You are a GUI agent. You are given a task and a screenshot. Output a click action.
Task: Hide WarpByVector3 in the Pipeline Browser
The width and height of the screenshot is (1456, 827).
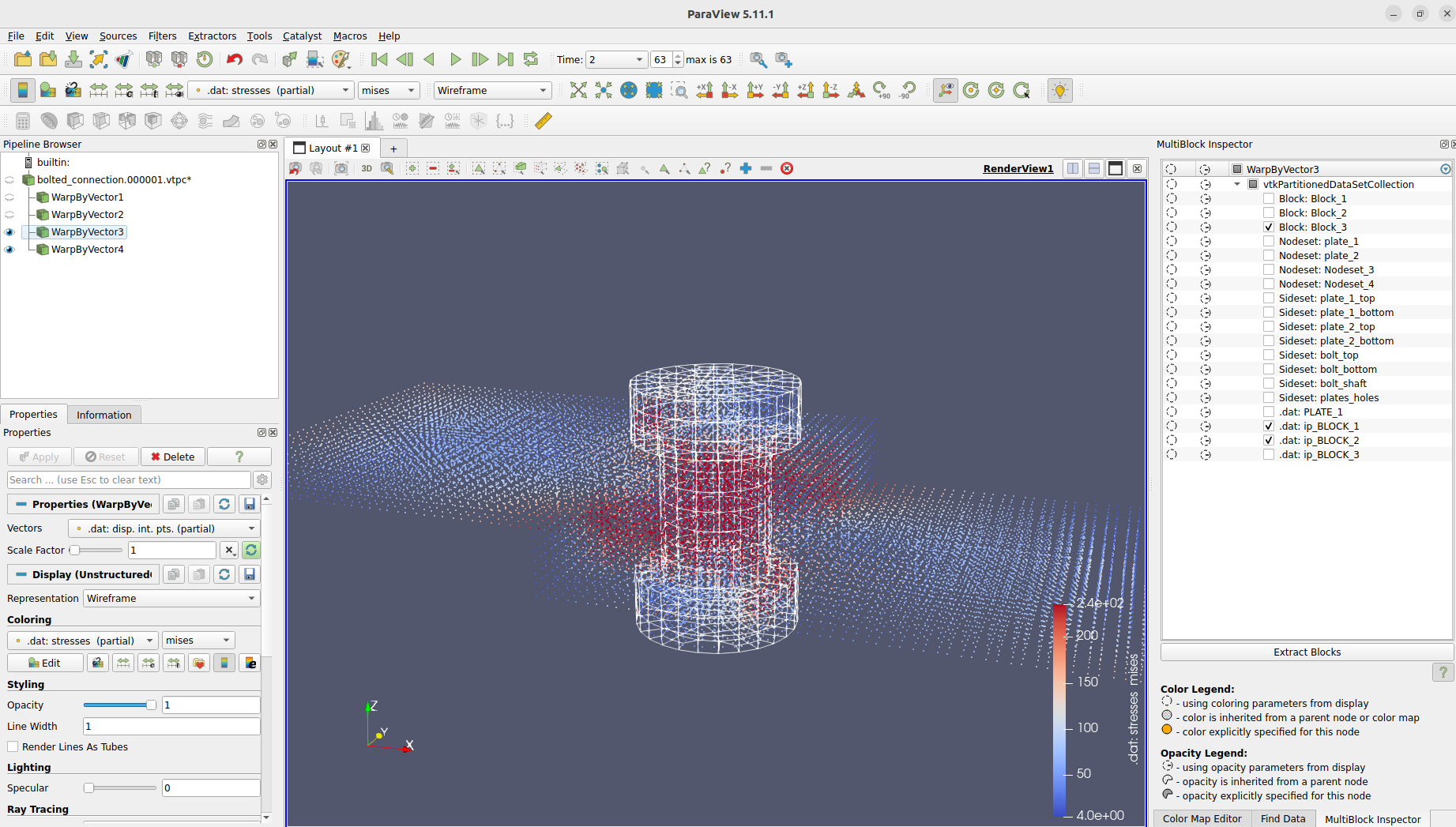[x=9, y=231]
